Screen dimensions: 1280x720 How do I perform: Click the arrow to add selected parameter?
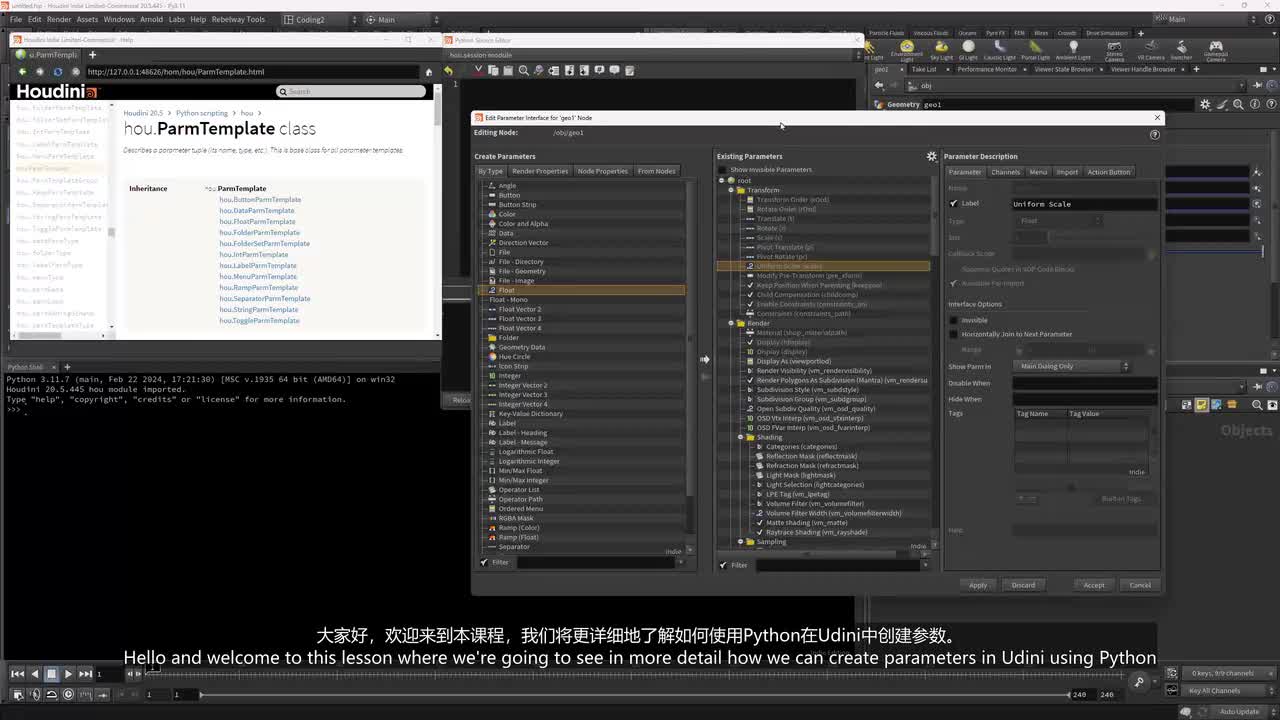pyautogui.click(x=704, y=359)
